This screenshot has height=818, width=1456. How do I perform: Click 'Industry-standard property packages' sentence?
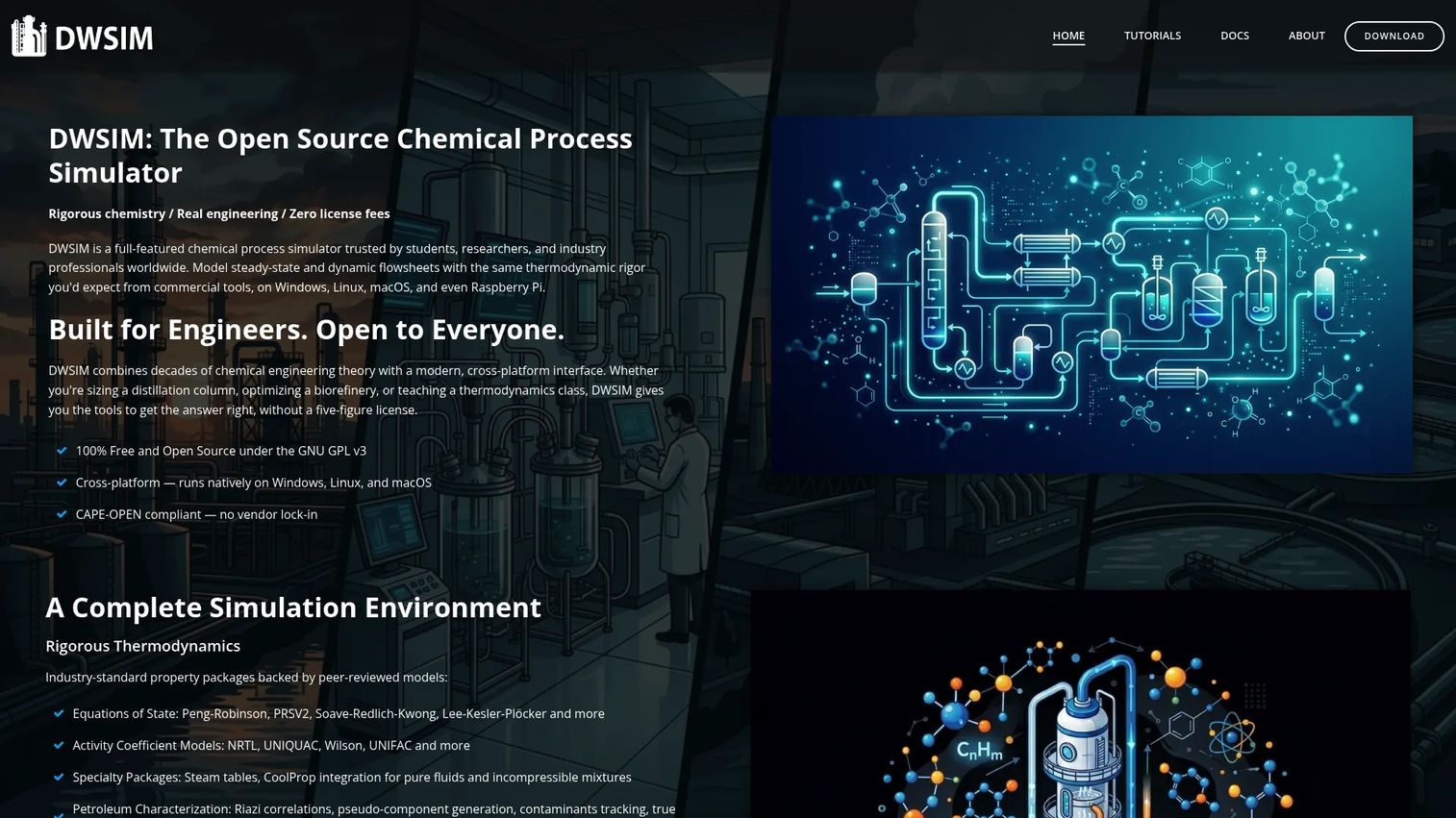[x=246, y=678]
